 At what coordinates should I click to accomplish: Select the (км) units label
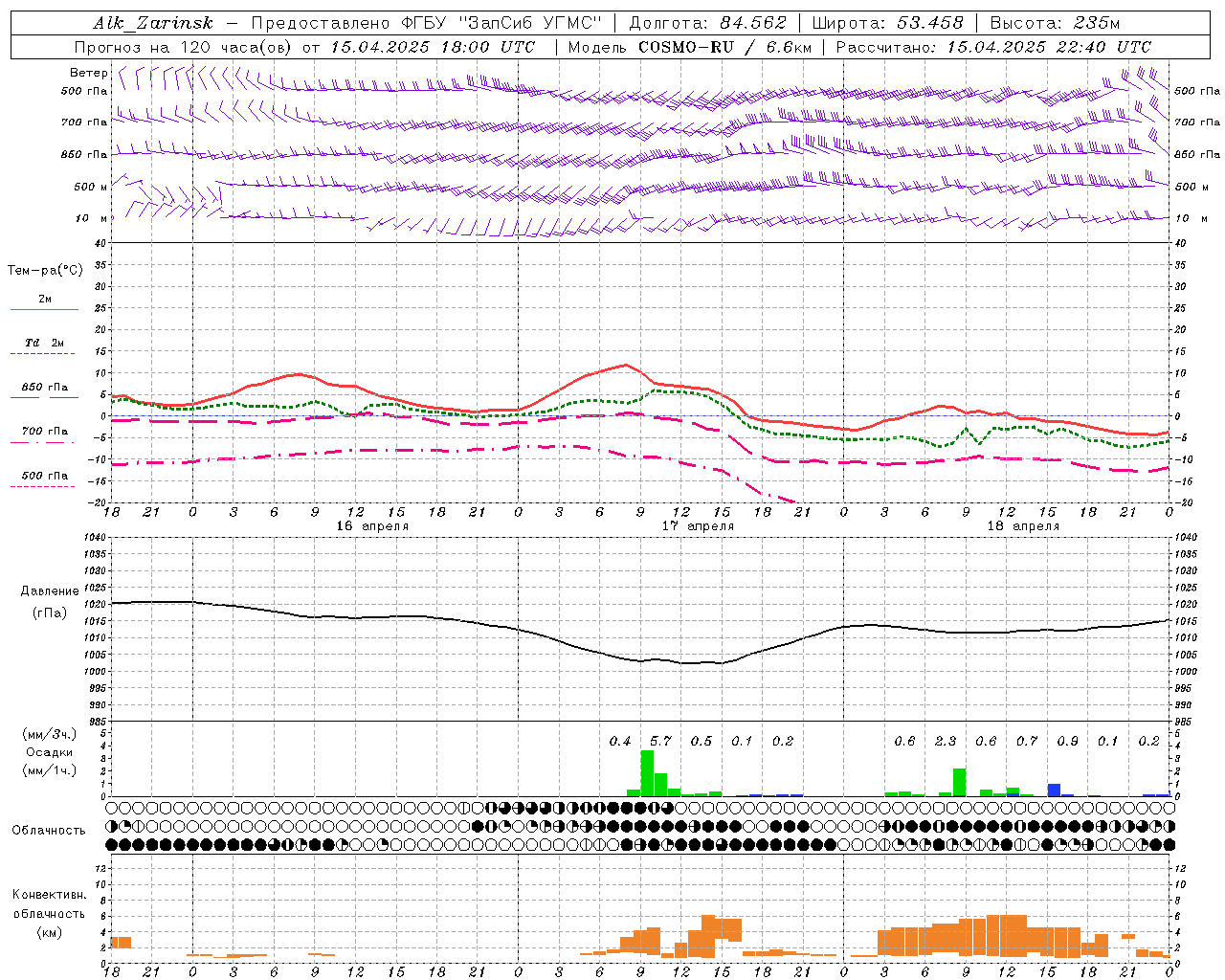pos(49,932)
